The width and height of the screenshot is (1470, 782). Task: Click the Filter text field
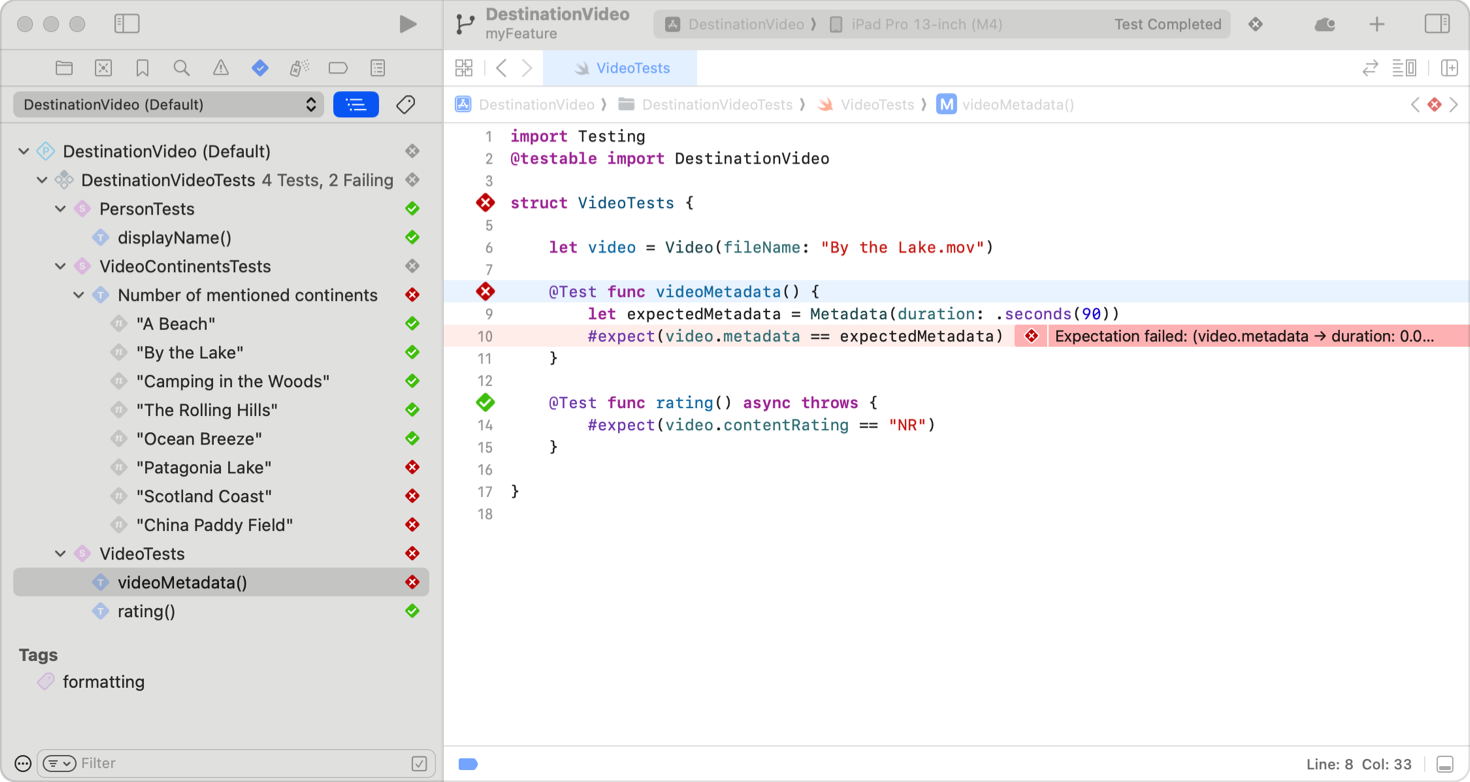pos(240,763)
